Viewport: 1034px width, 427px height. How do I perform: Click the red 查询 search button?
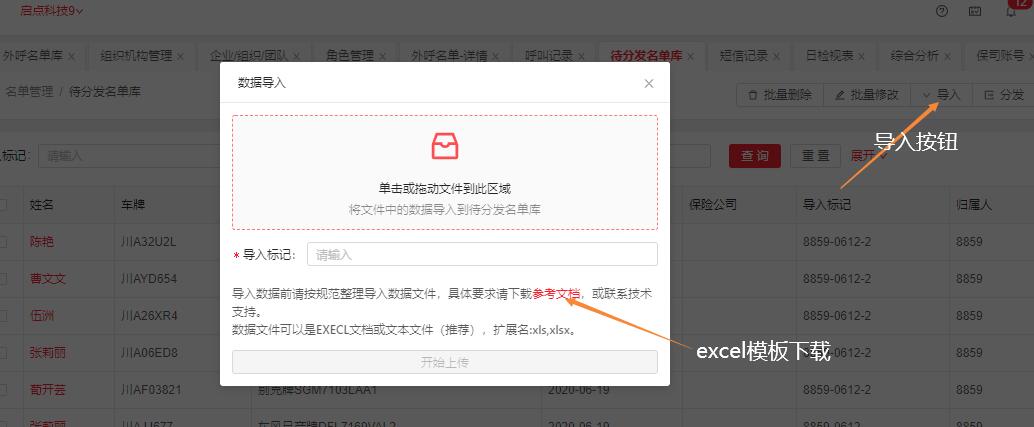pos(755,156)
